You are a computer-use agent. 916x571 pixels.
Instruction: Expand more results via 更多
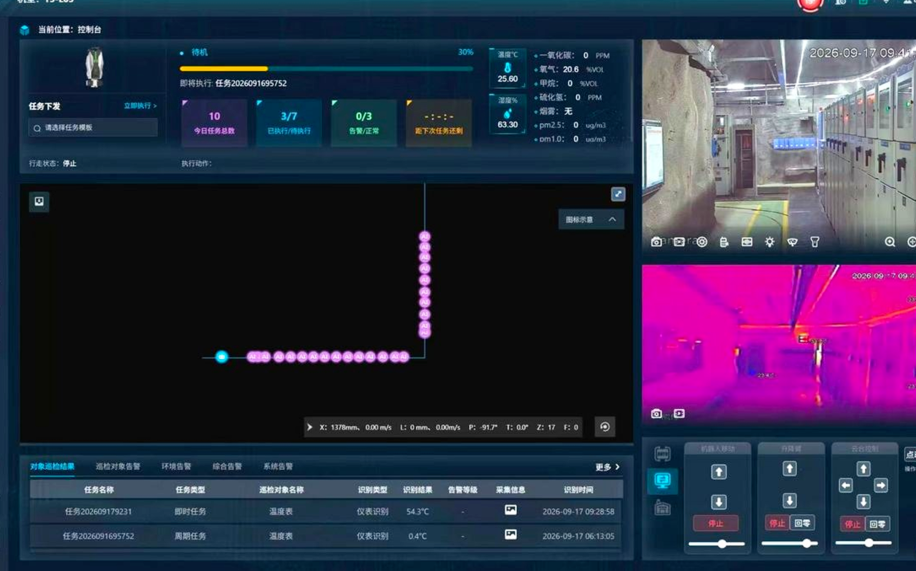pos(608,467)
